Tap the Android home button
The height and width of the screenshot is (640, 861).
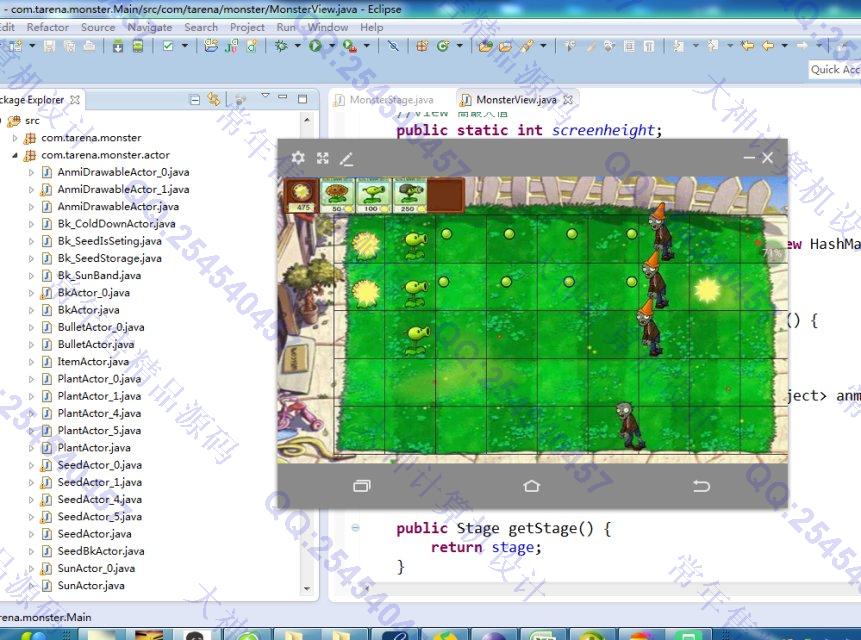coord(532,486)
